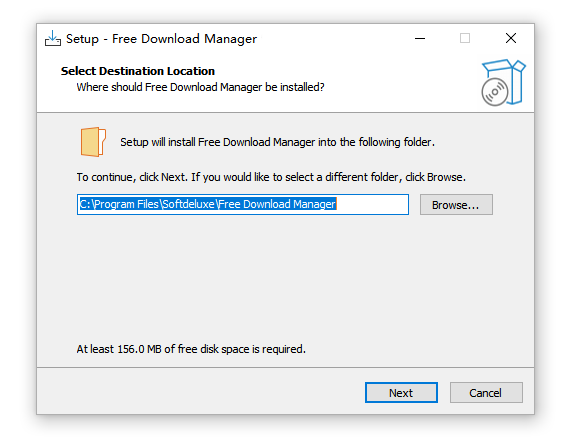Open the Browse folder dialog

[456, 205]
